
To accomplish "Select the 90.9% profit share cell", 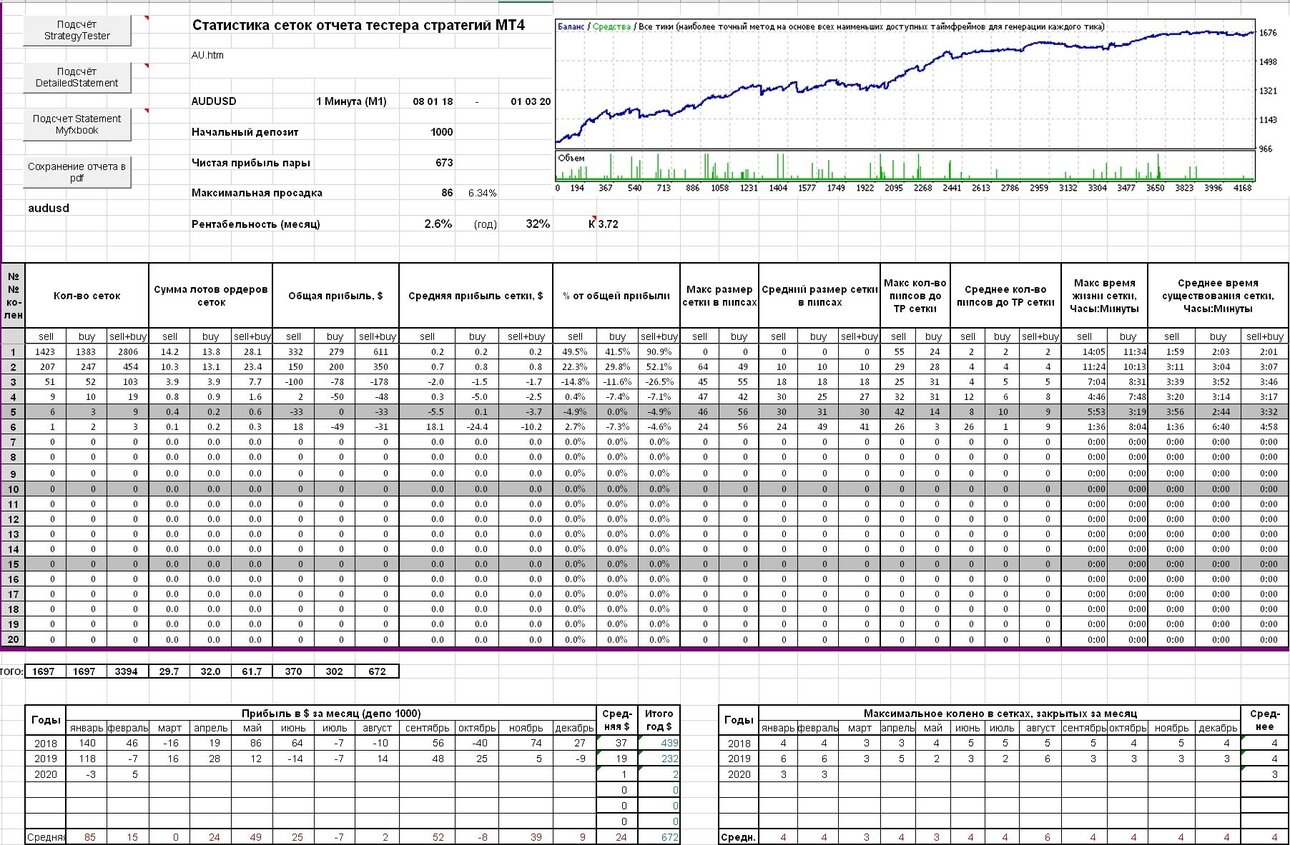I will 658,352.
